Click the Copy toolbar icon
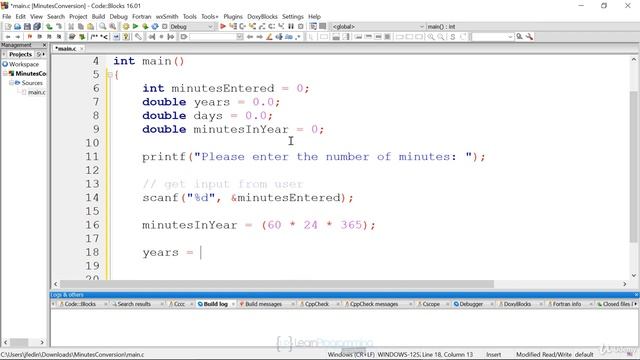This screenshot has height=360, width=640. (81, 27)
